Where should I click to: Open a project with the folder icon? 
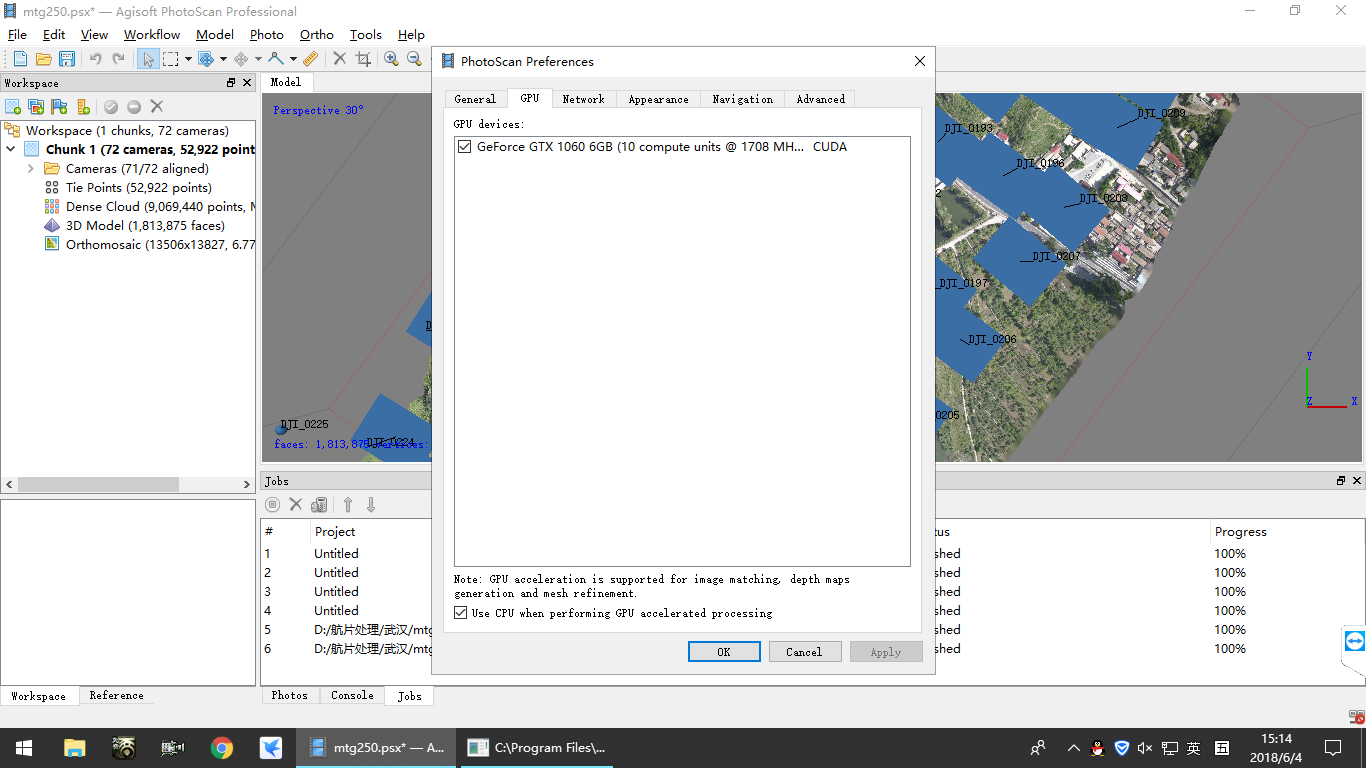coord(43,59)
